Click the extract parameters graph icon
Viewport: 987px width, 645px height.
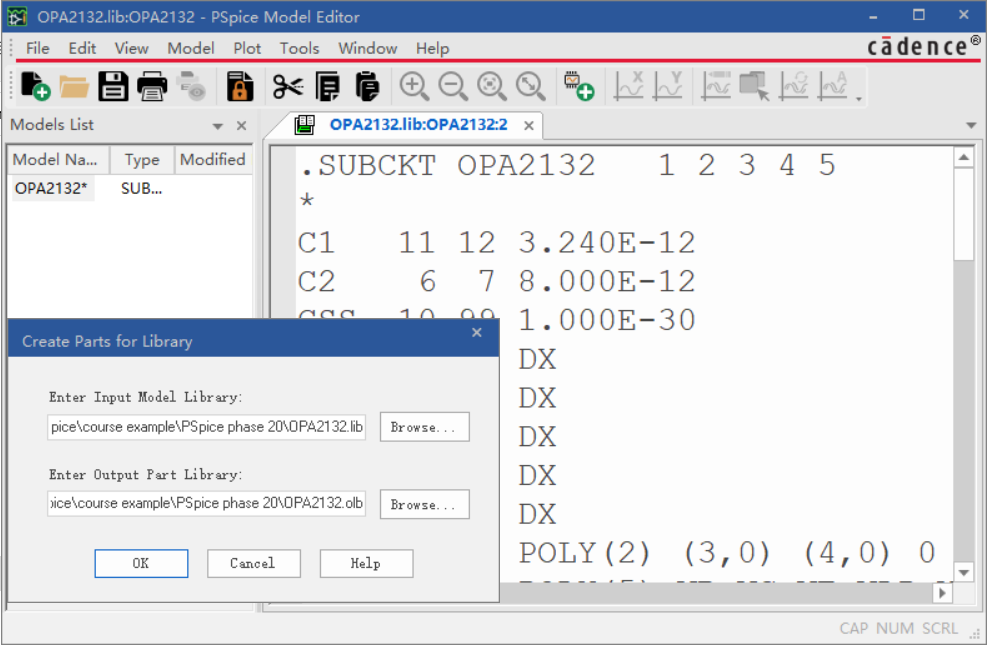(833, 86)
